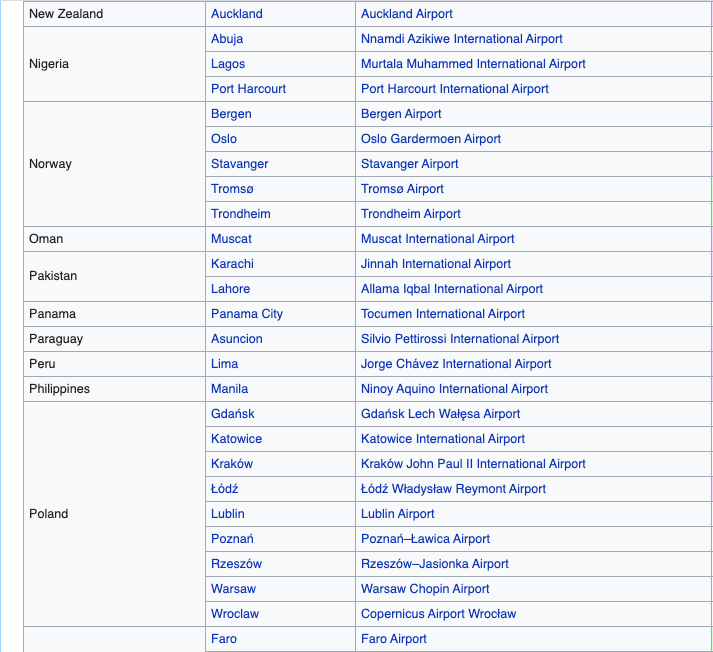Click the Karachi city link
Image resolution: width=713 pixels, height=652 pixels.
pos(232,264)
